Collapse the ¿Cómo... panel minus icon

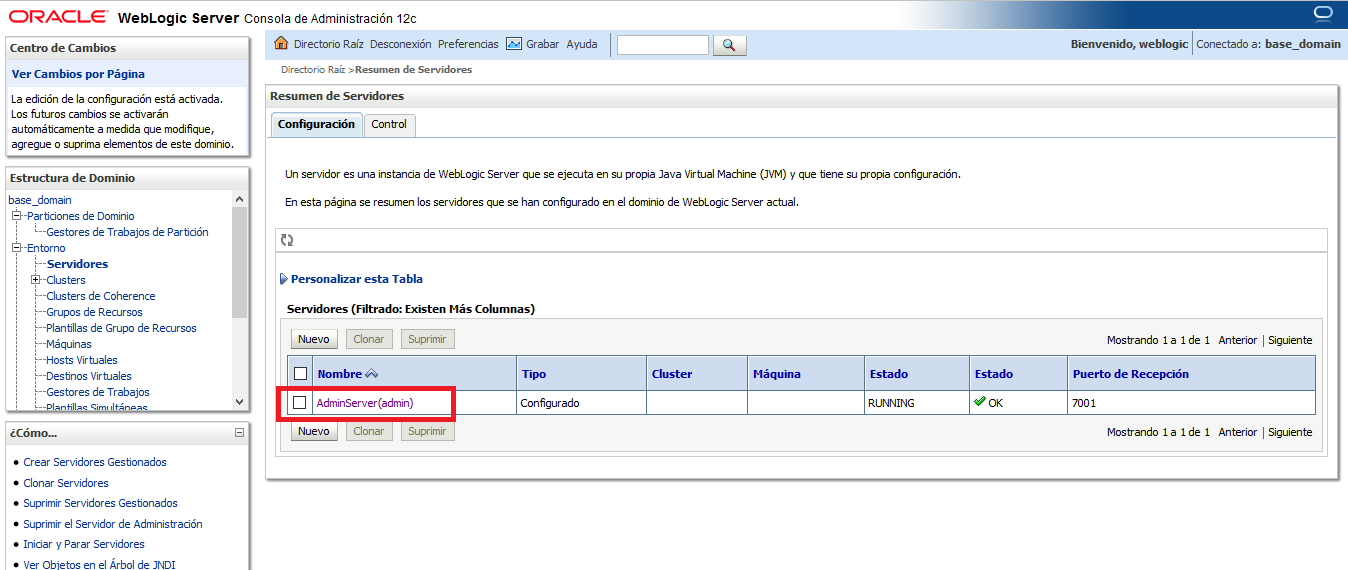[x=239, y=433]
